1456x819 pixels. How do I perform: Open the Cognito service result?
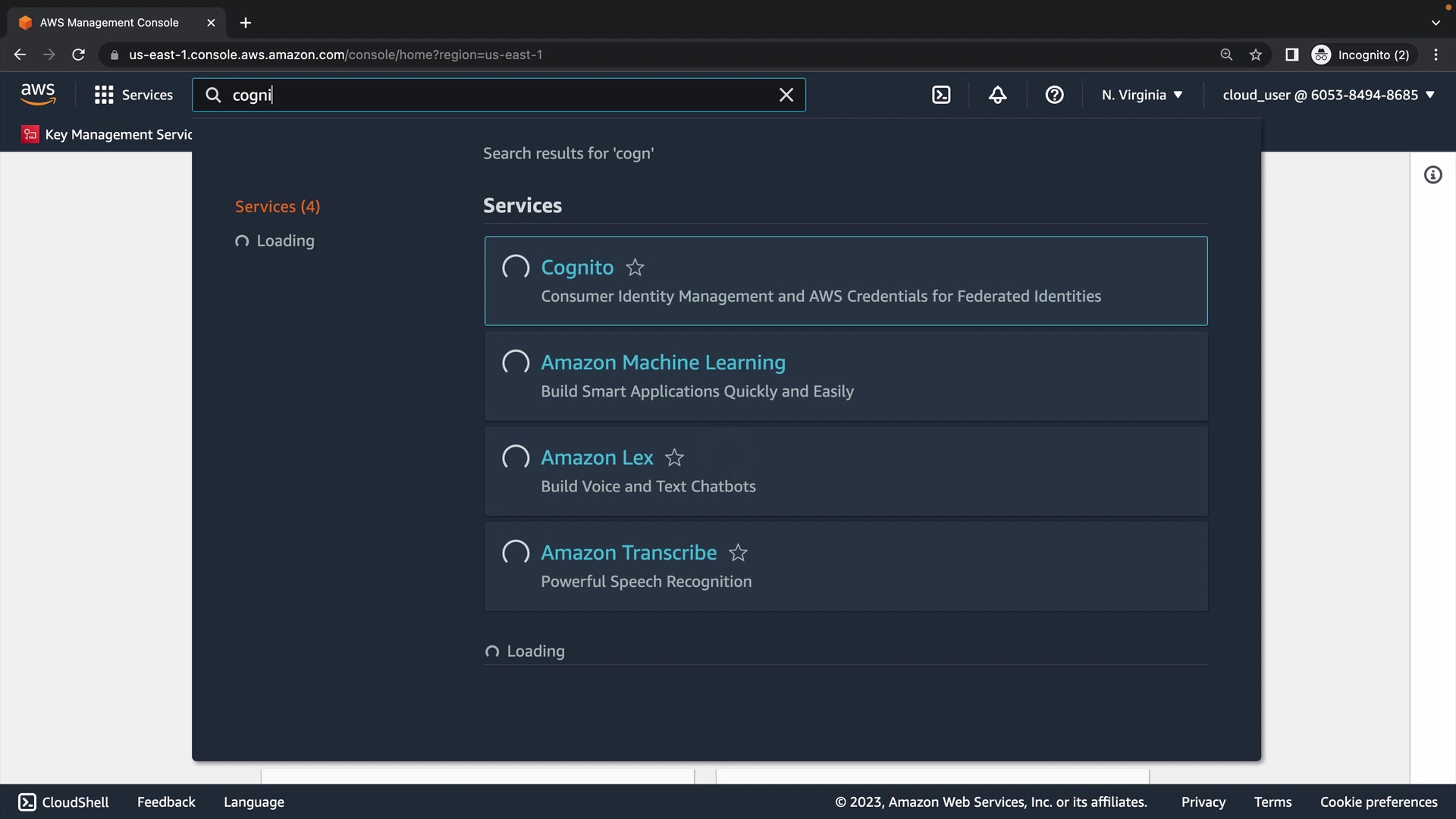tap(577, 268)
